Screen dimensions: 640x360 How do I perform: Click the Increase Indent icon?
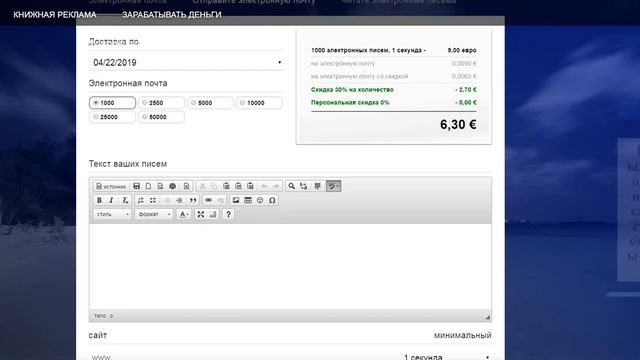tap(179, 200)
